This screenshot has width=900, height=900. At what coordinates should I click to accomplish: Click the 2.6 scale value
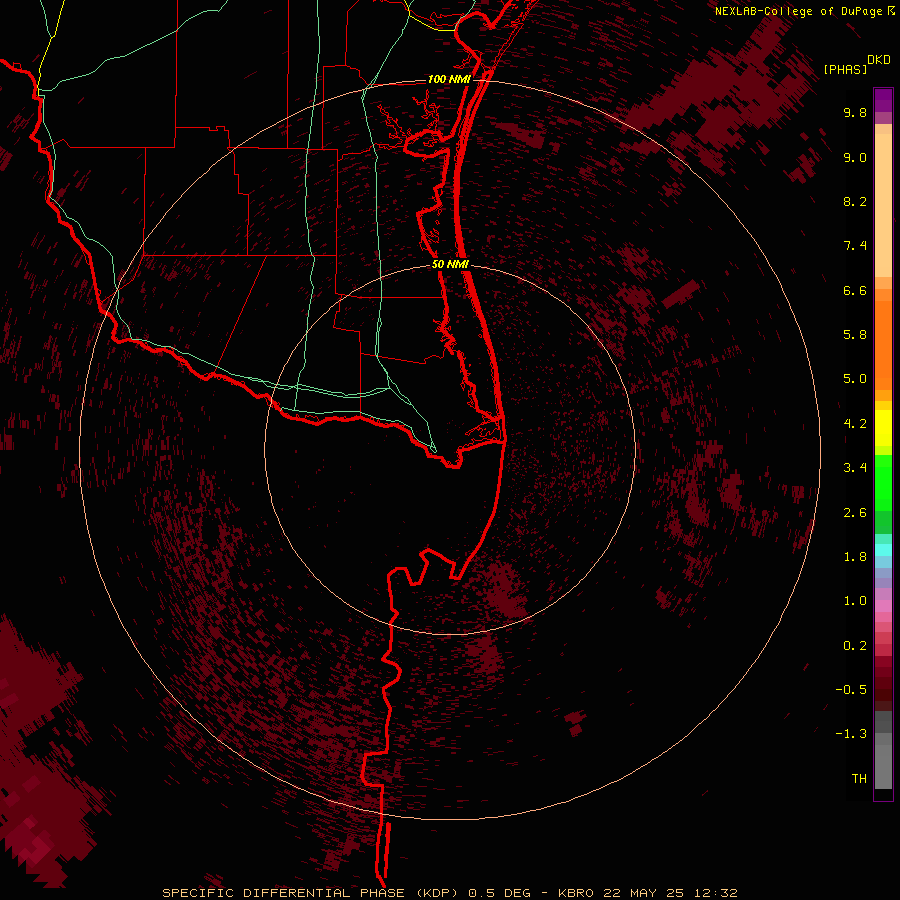point(855,513)
